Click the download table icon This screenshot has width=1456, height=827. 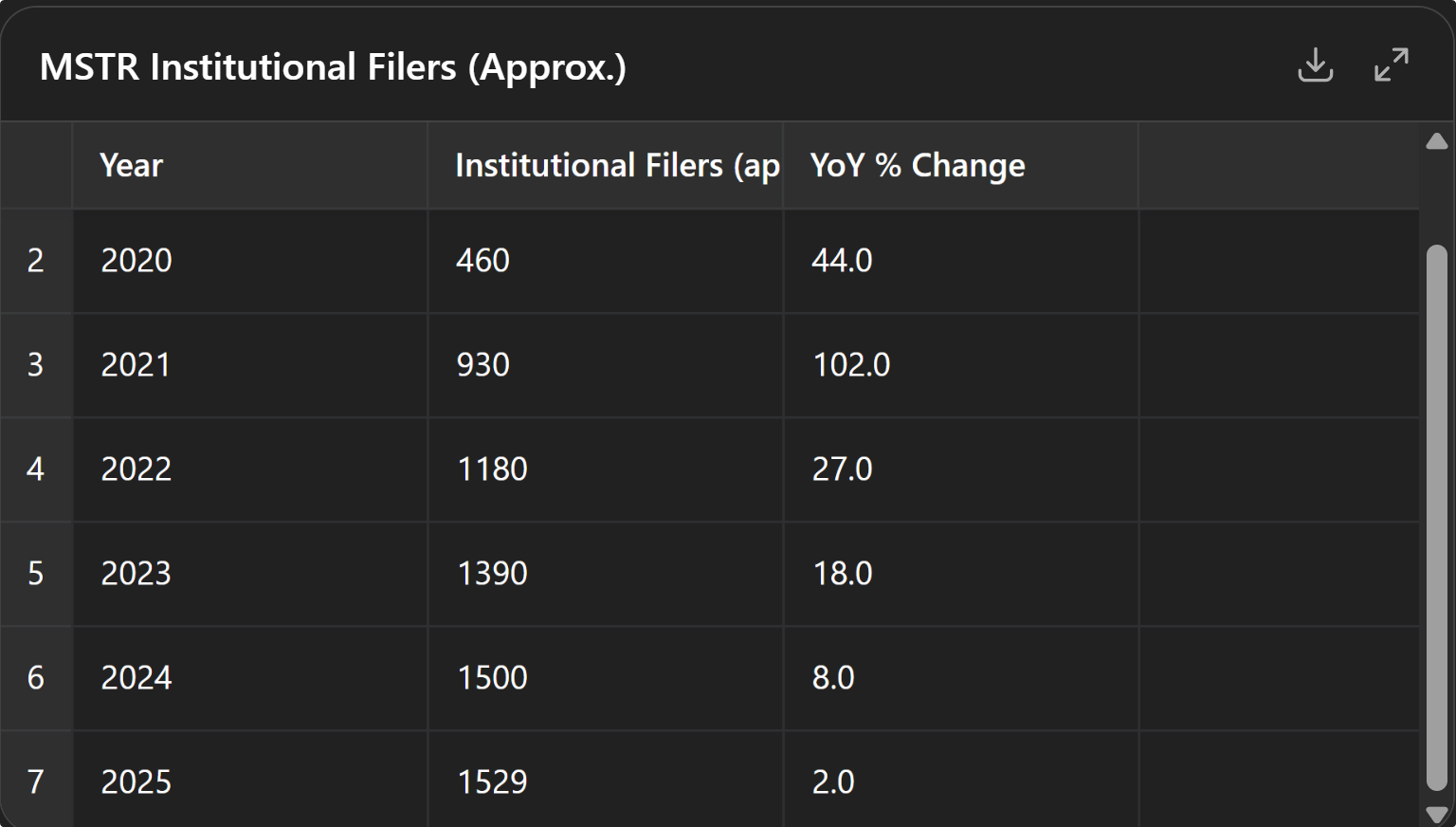[1315, 65]
